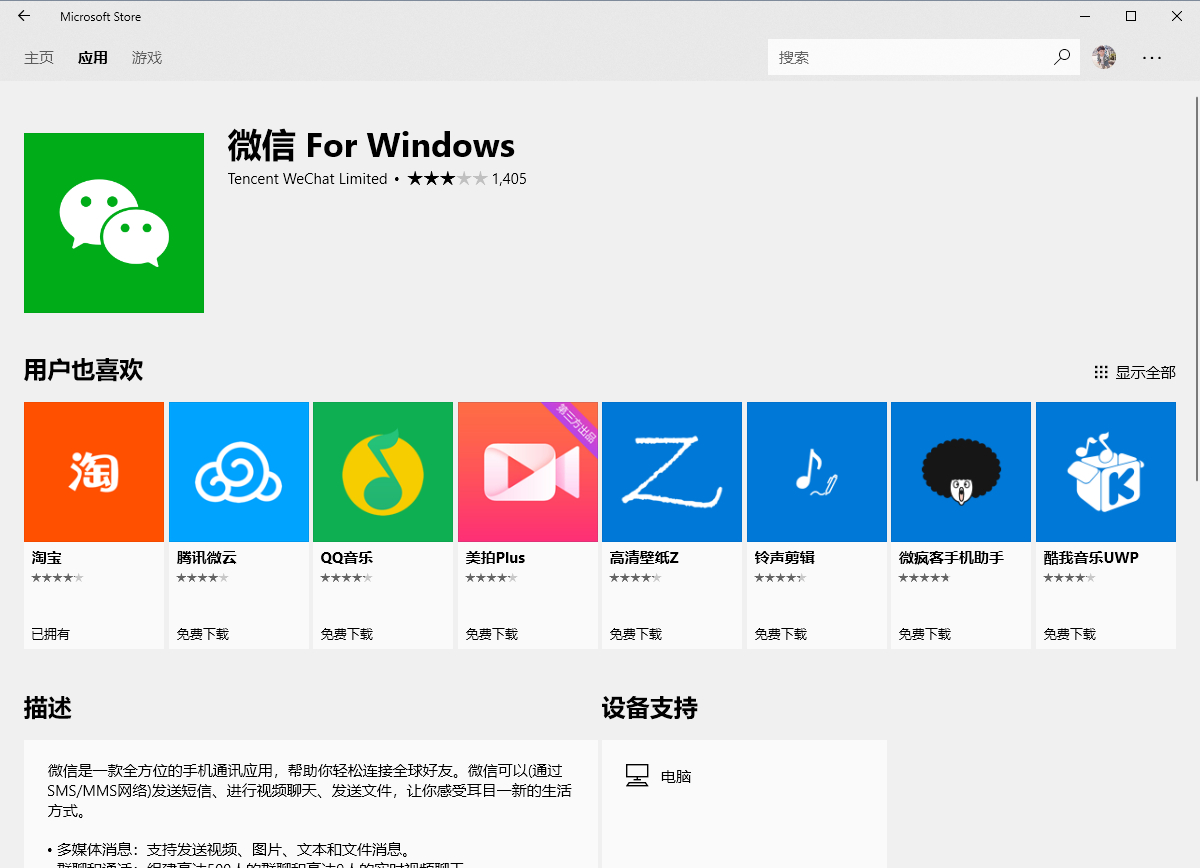
Task: Select the 酷我音乐UWP app title
Action: point(1091,558)
